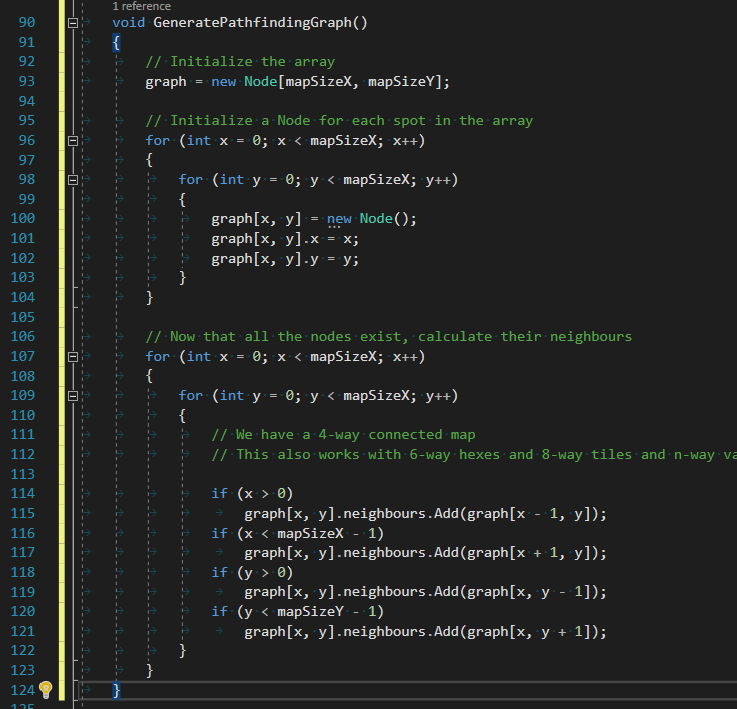Click line number 124
The height and width of the screenshot is (709, 737).
23,690
